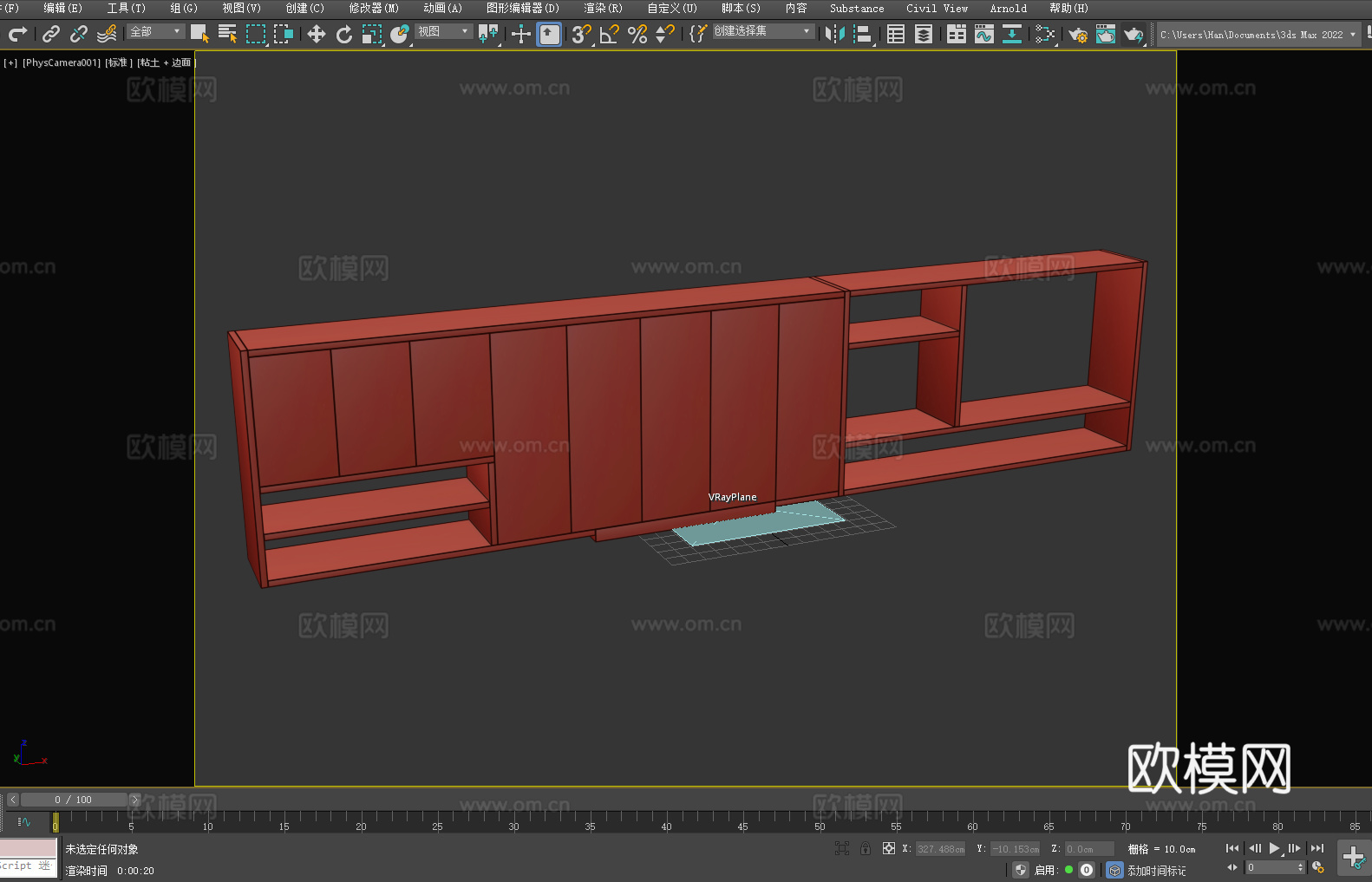This screenshot has height=882, width=1372.
Task: Choose the Select Object tool
Action: point(199,34)
